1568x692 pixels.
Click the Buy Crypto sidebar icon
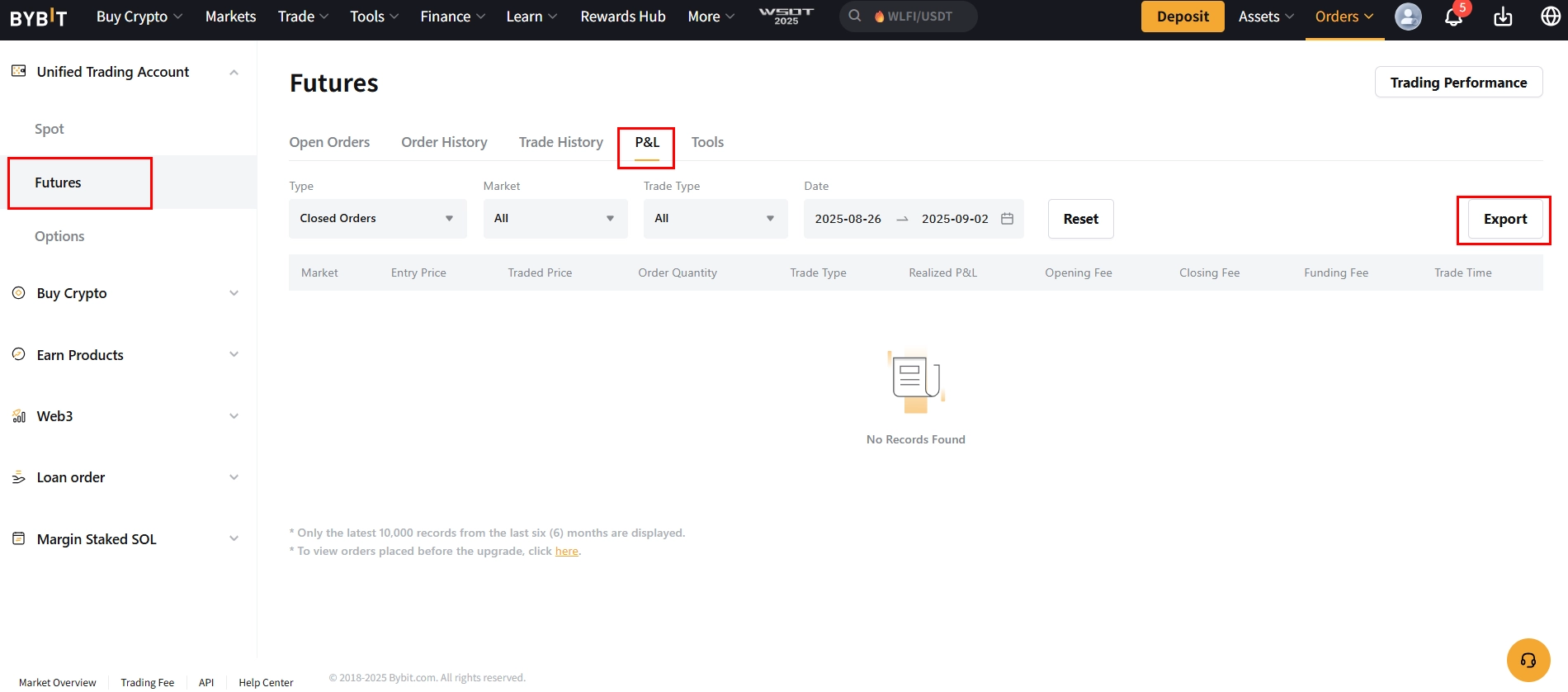[x=18, y=293]
